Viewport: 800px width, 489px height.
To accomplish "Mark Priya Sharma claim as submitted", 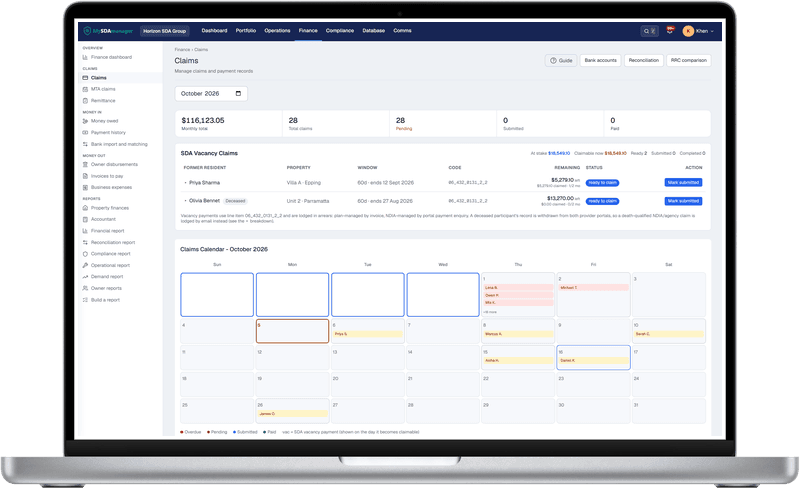I will coord(683,182).
